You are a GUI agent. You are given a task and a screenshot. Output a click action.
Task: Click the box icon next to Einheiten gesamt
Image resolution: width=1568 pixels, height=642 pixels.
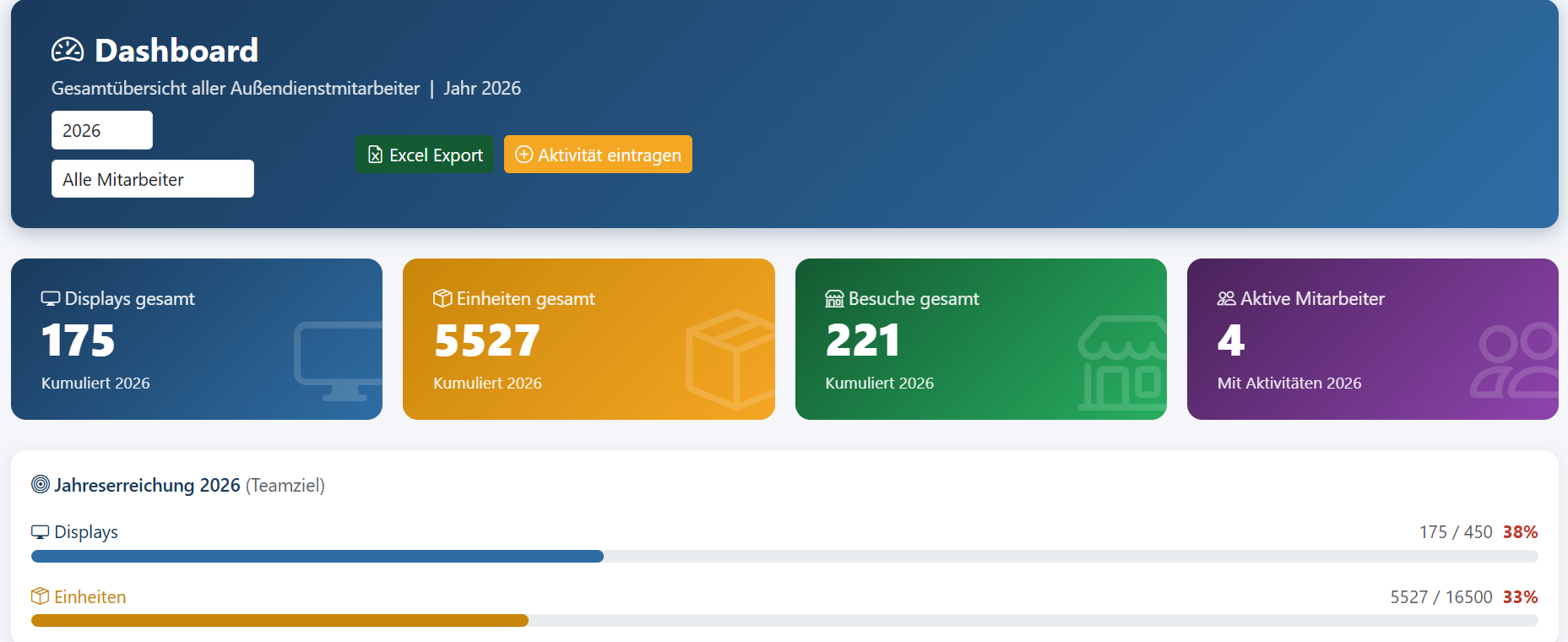(x=442, y=298)
